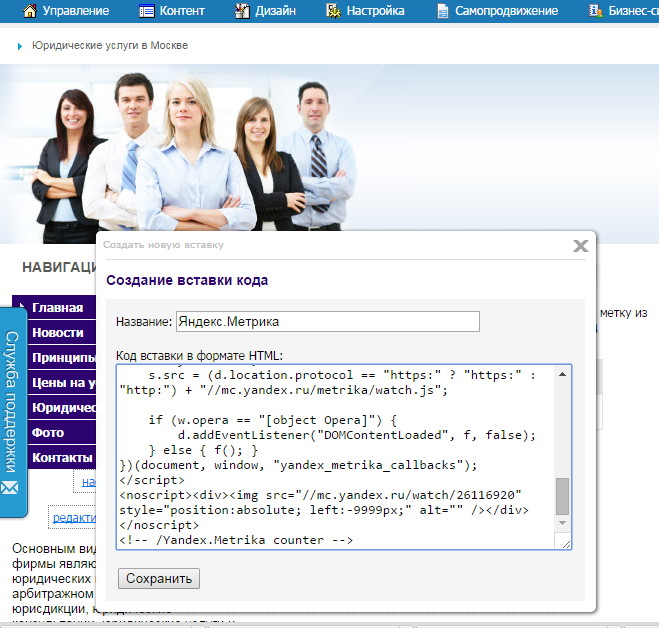
Task: Click the Юридические услуги в Москве breadcrumb
Action: pyautogui.click(x=109, y=46)
